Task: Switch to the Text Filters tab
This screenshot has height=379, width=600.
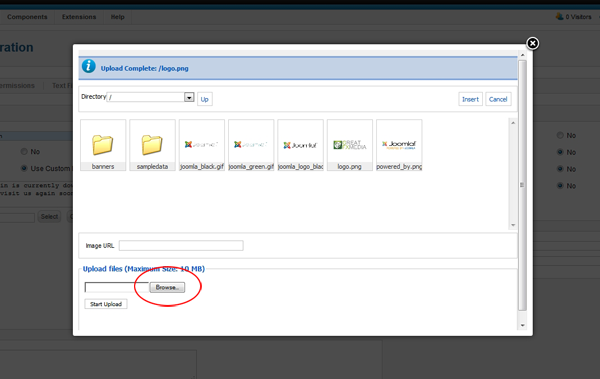Action: pyautogui.click(x=62, y=85)
